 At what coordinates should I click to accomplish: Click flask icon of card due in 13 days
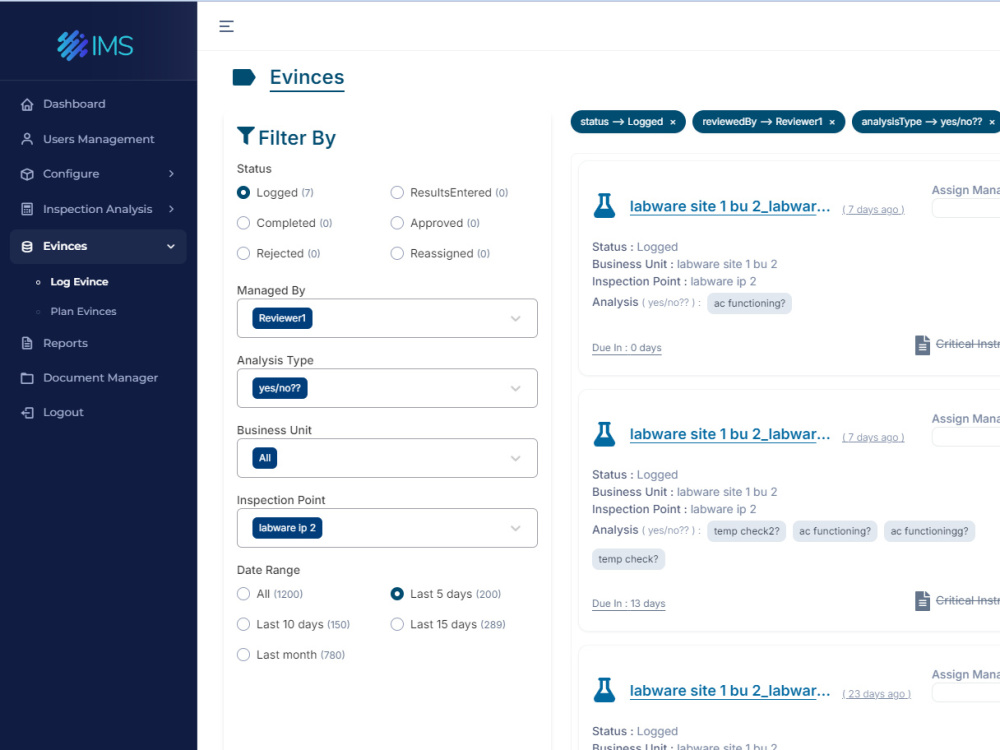[x=605, y=434]
